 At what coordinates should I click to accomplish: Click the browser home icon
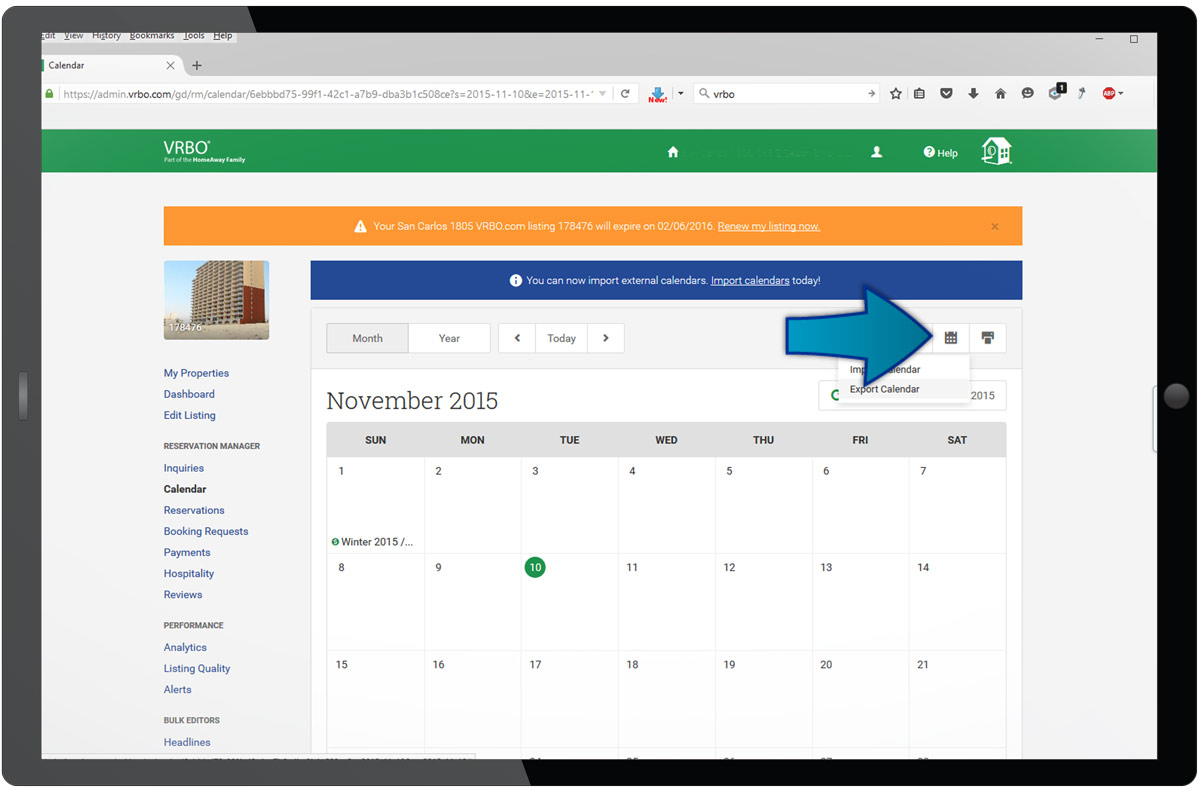[1000, 94]
